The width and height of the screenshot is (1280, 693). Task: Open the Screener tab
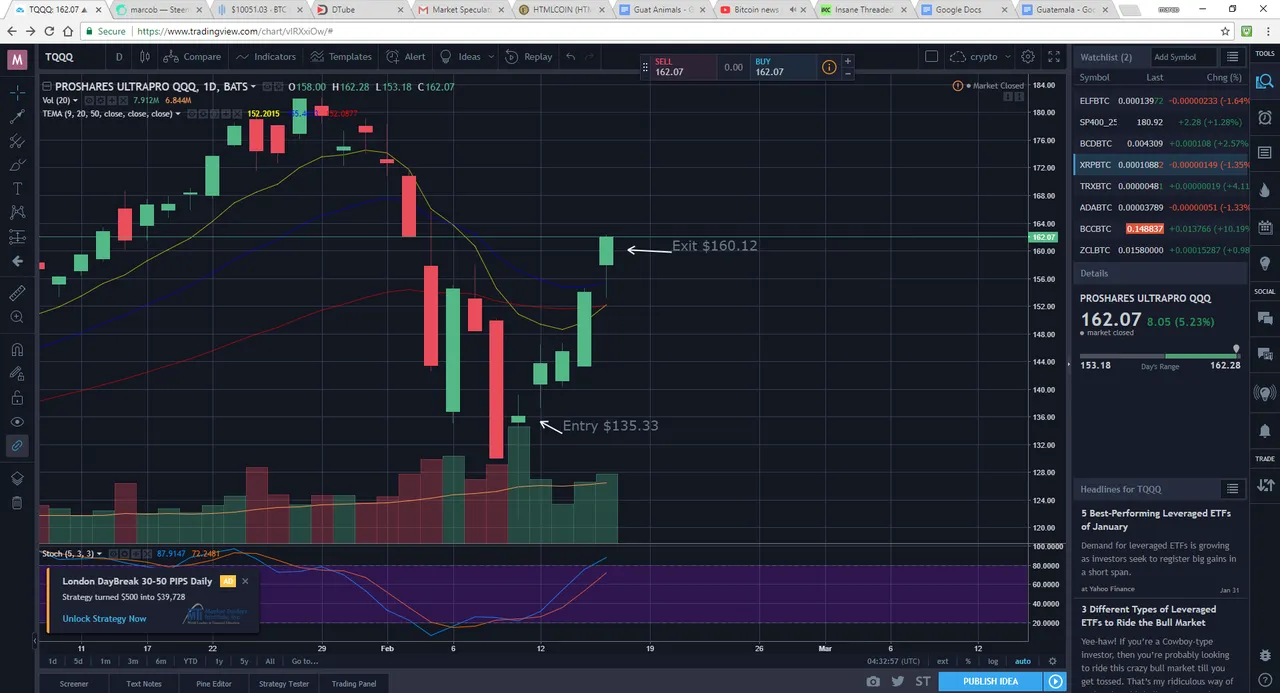tap(74, 684)
